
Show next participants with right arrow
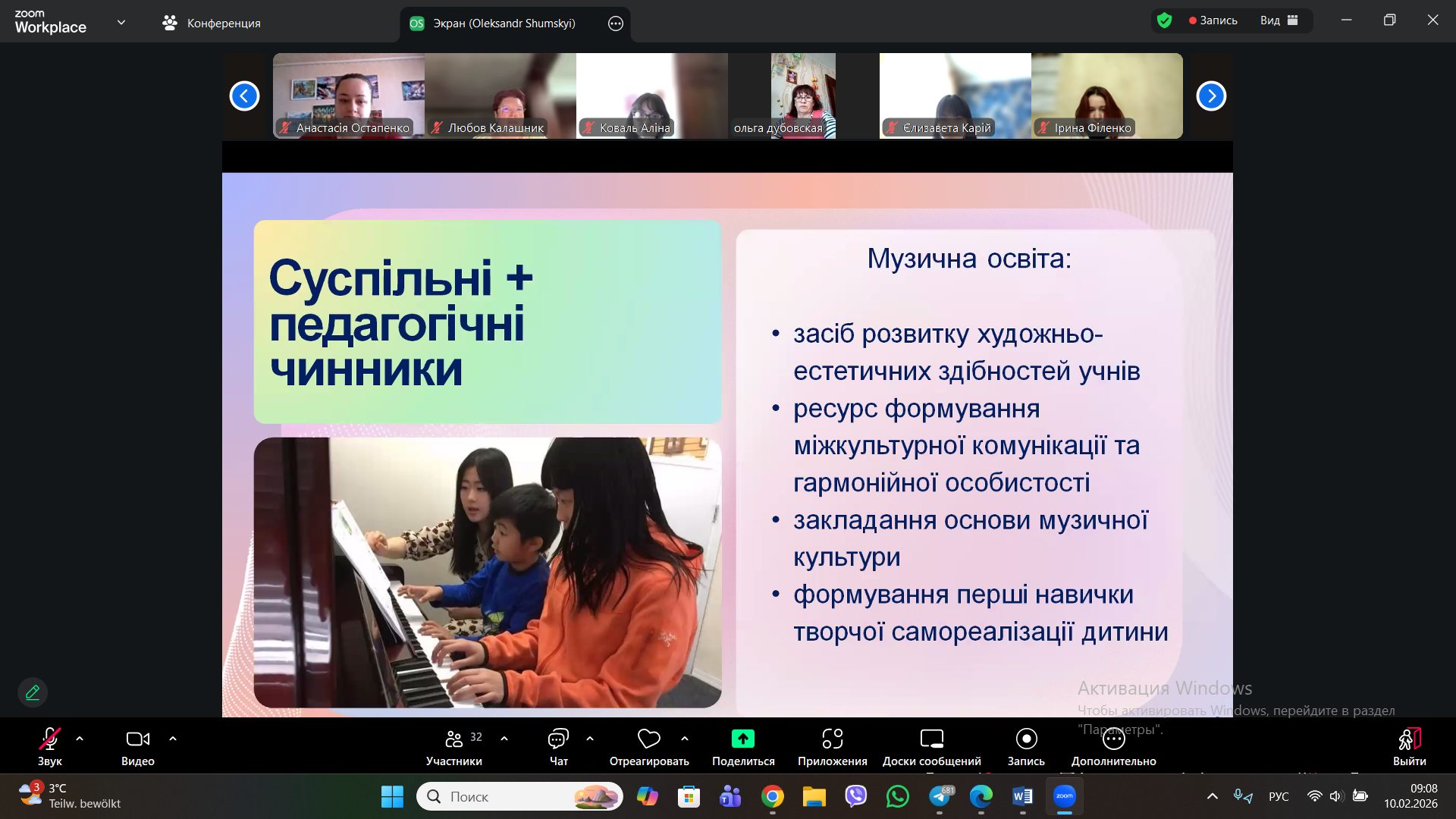1211,96
